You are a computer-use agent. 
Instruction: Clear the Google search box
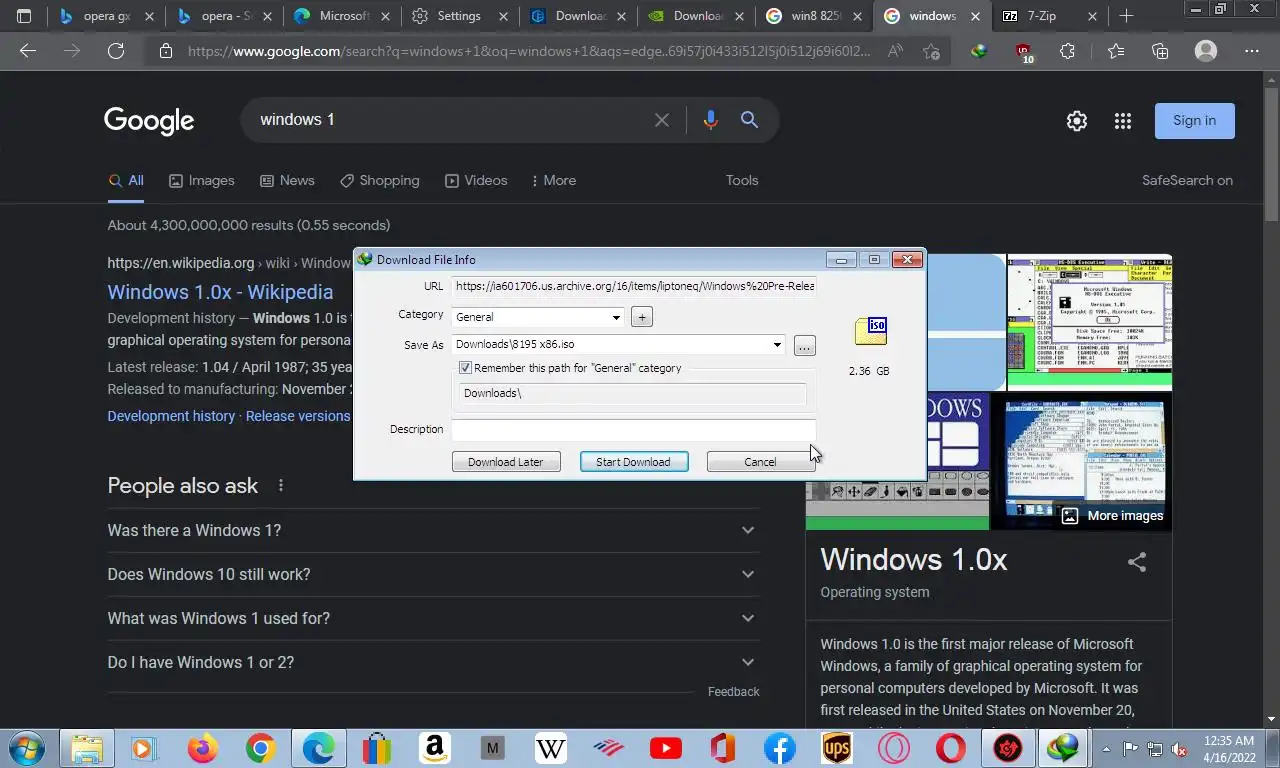click(662, 120)
